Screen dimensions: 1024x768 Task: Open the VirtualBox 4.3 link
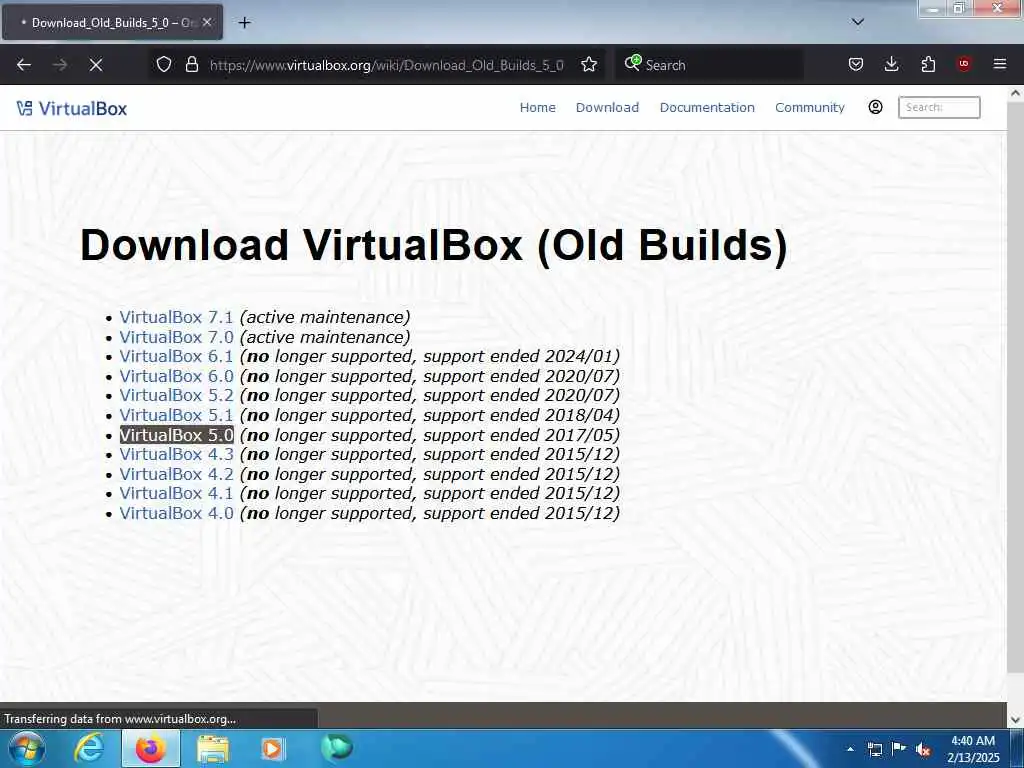coord(176,455)
